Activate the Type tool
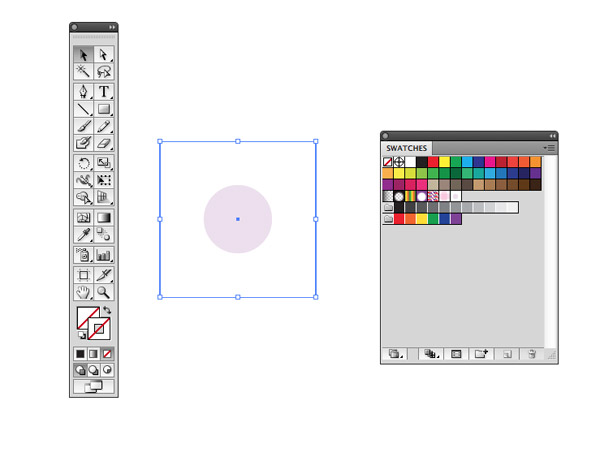The image size is (600, 457). [104, 91]
